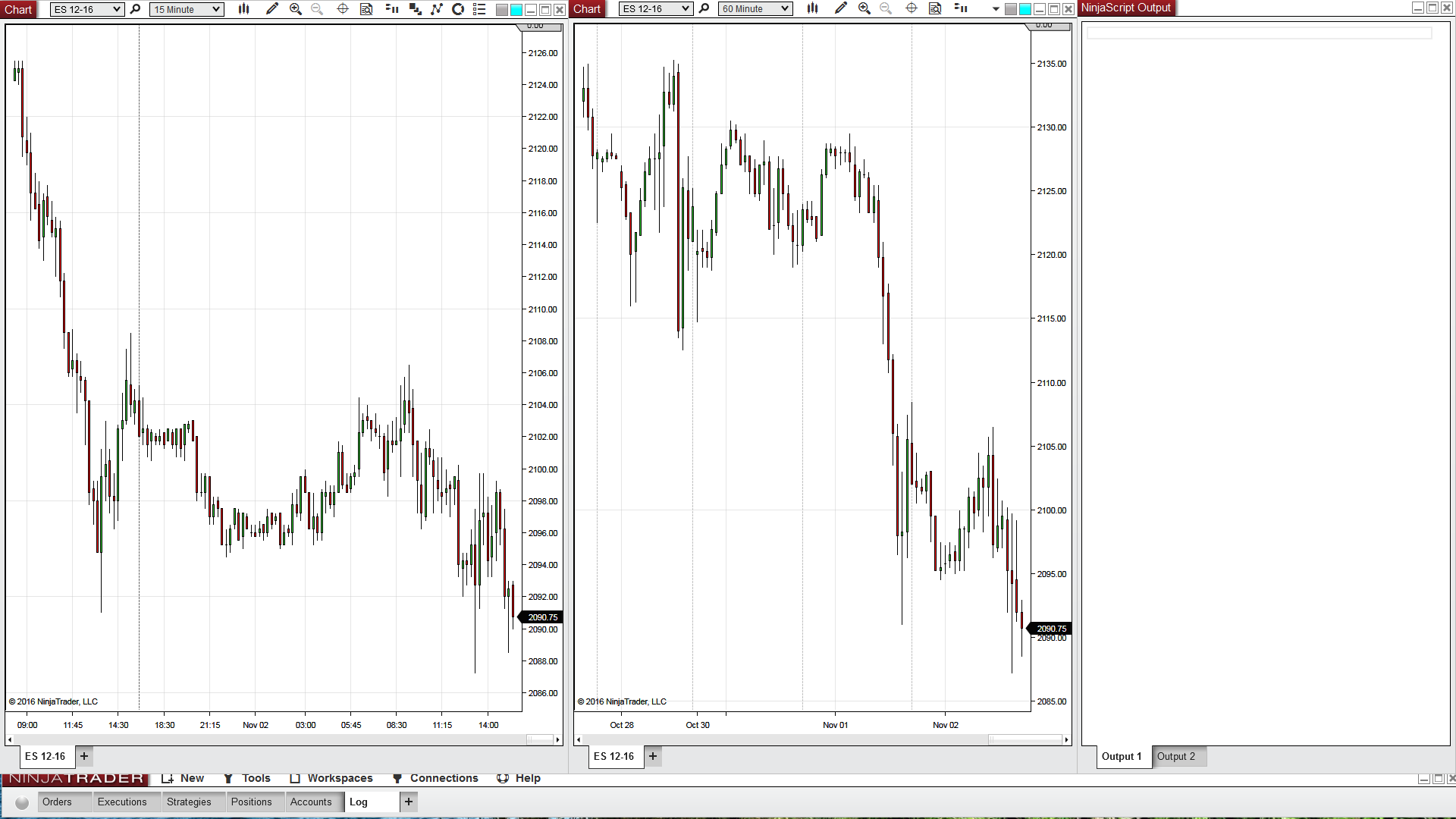Switch to the Output 2 tab

tap(1175, 756)
